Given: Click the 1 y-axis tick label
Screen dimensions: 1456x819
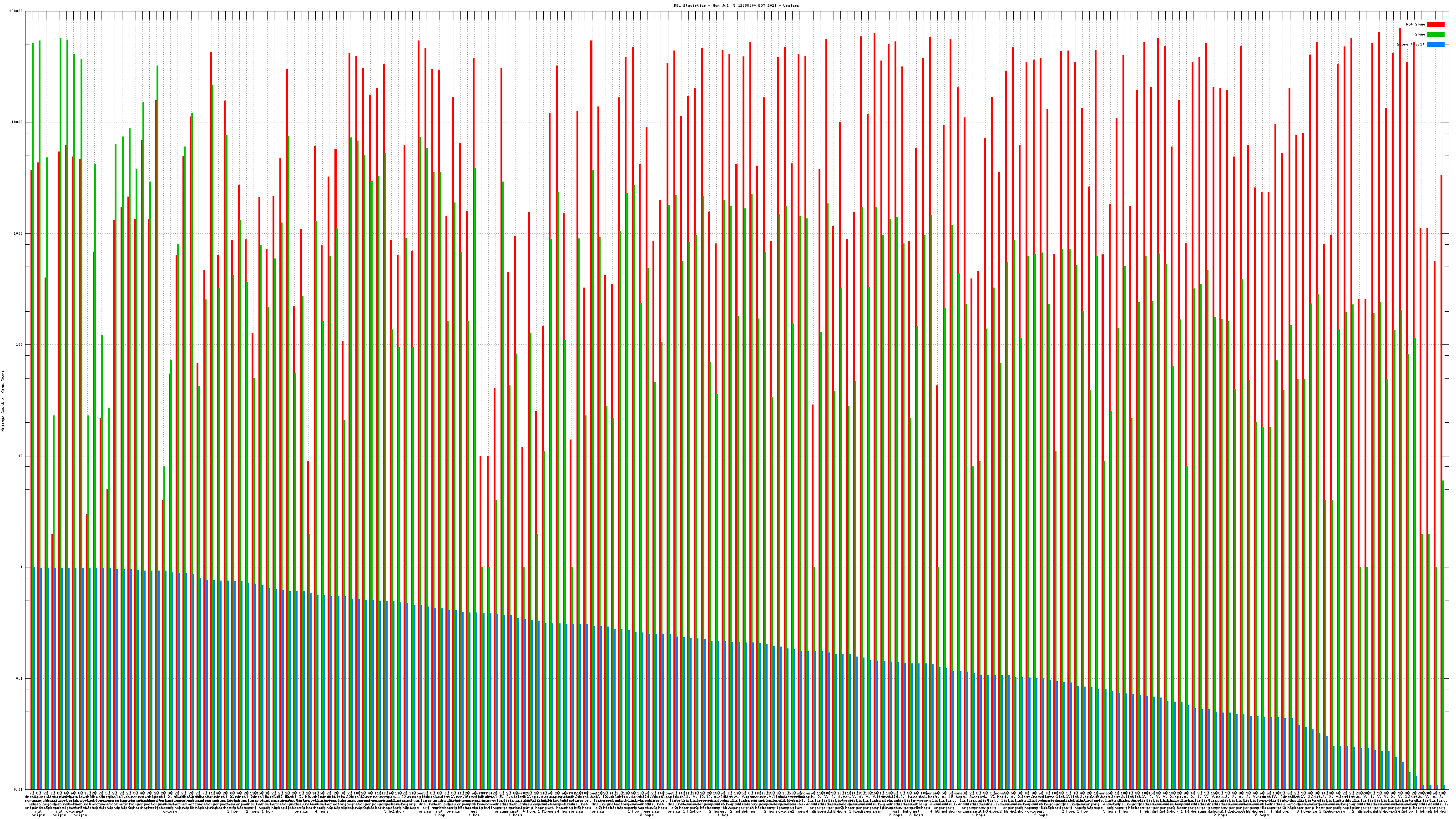Looking at the screenshot, I should click(22, 567).
